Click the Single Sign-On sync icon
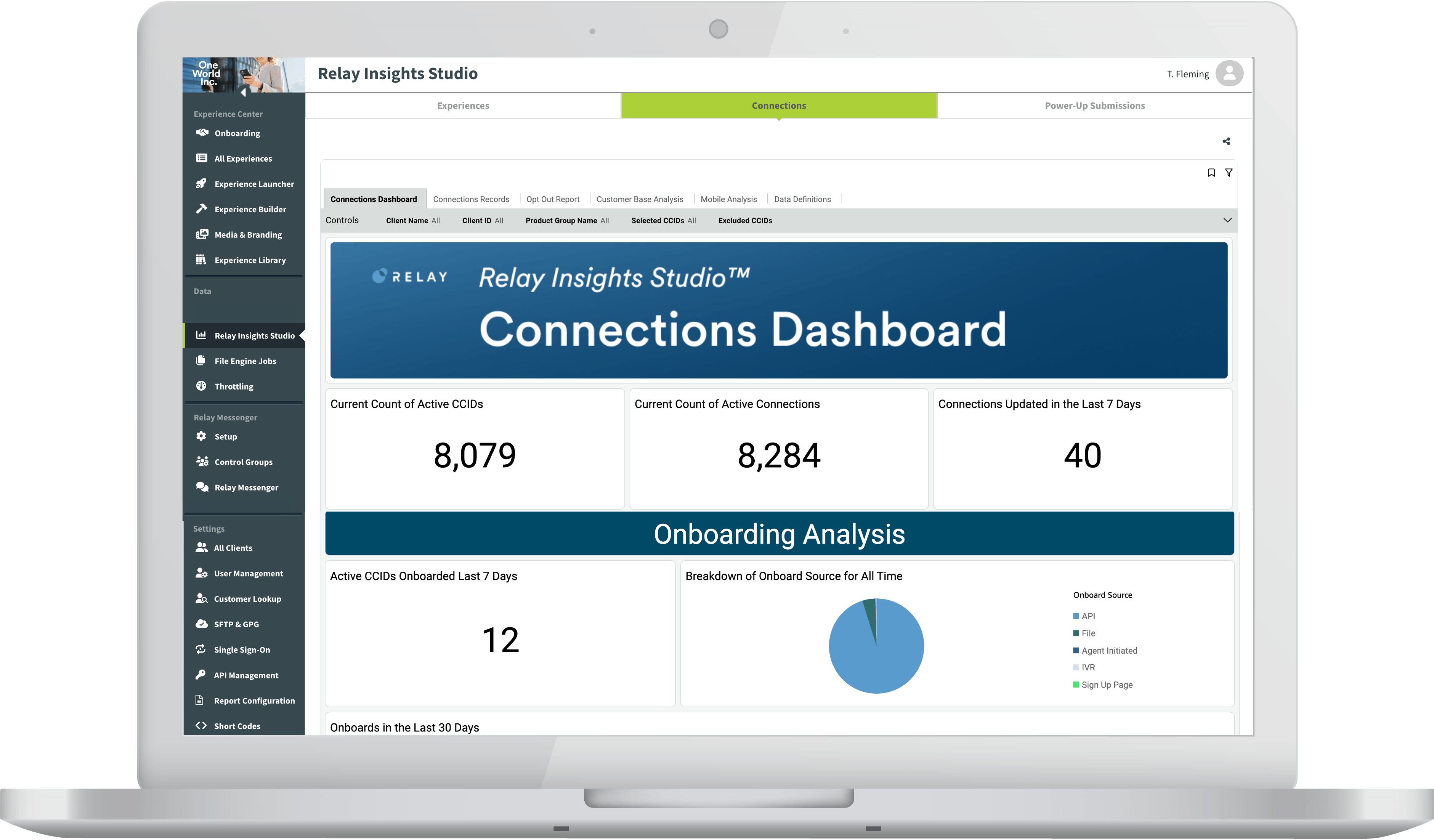Screen dimensions: 1434x840 point(200,649)
